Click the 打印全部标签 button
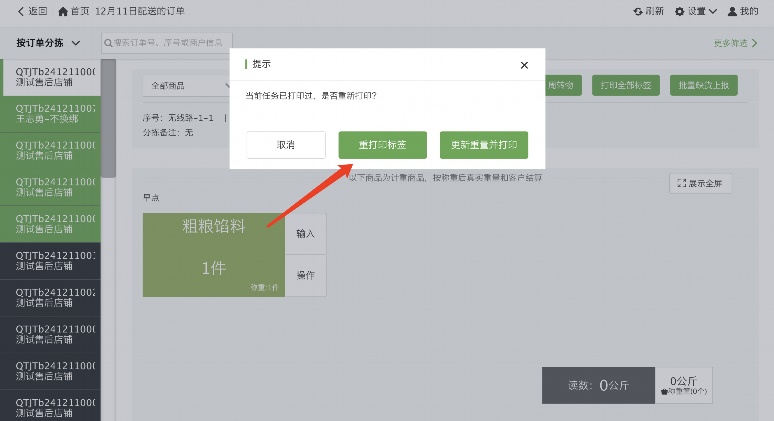Image resolution: width=774 pixels, height=421 pixels. point(625,85)
